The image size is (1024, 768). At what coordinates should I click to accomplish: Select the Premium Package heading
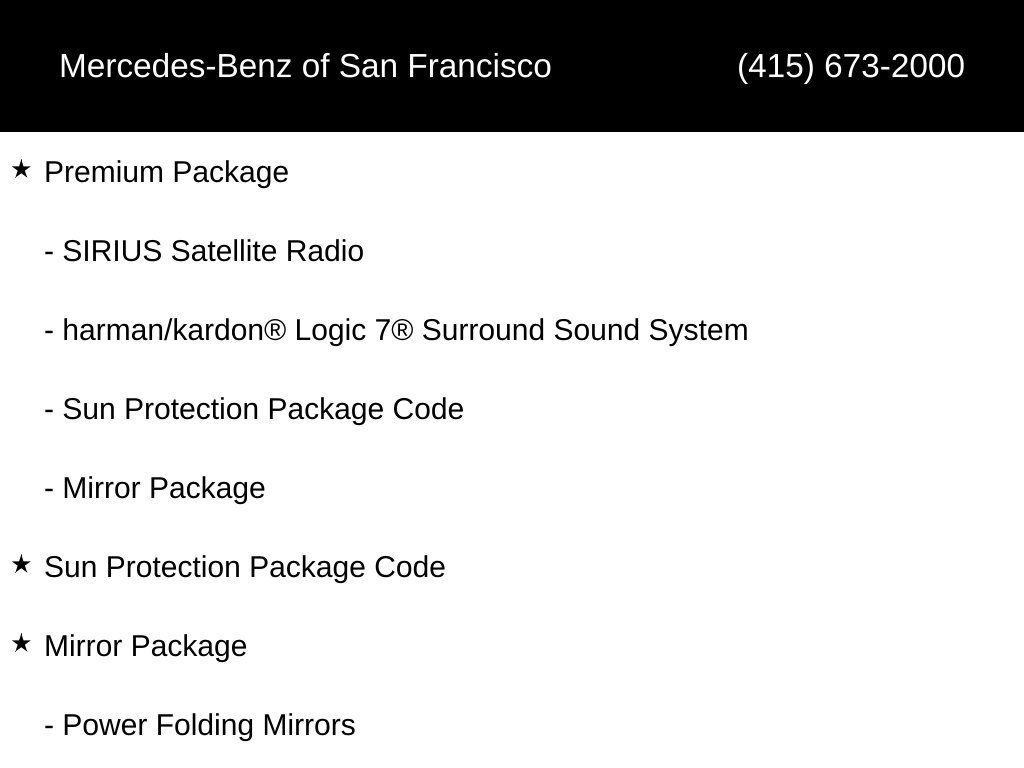click(x=166, y=173)
